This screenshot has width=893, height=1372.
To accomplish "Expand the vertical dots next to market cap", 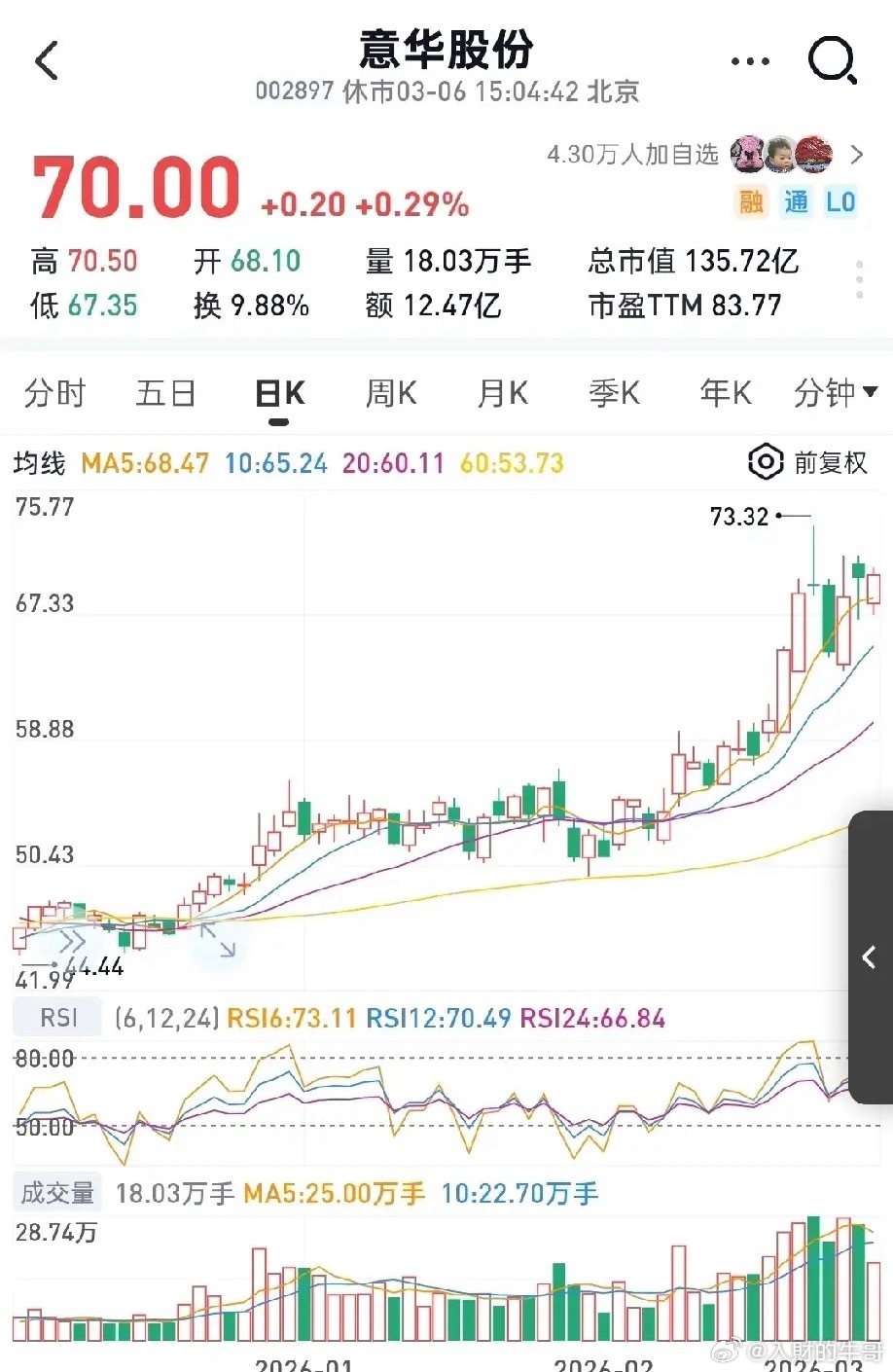I will (859, 280).
